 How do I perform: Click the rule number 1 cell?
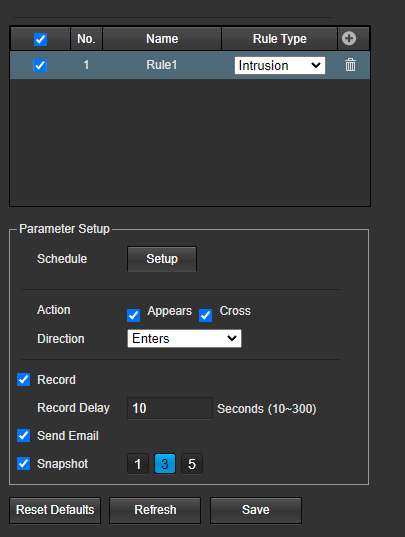pos(86,65)
